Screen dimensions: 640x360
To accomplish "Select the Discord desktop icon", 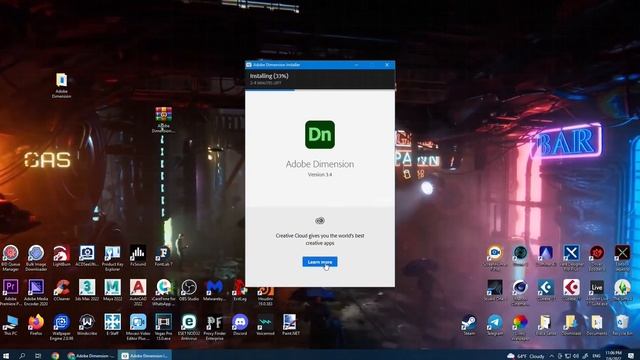I will (240, 325).
